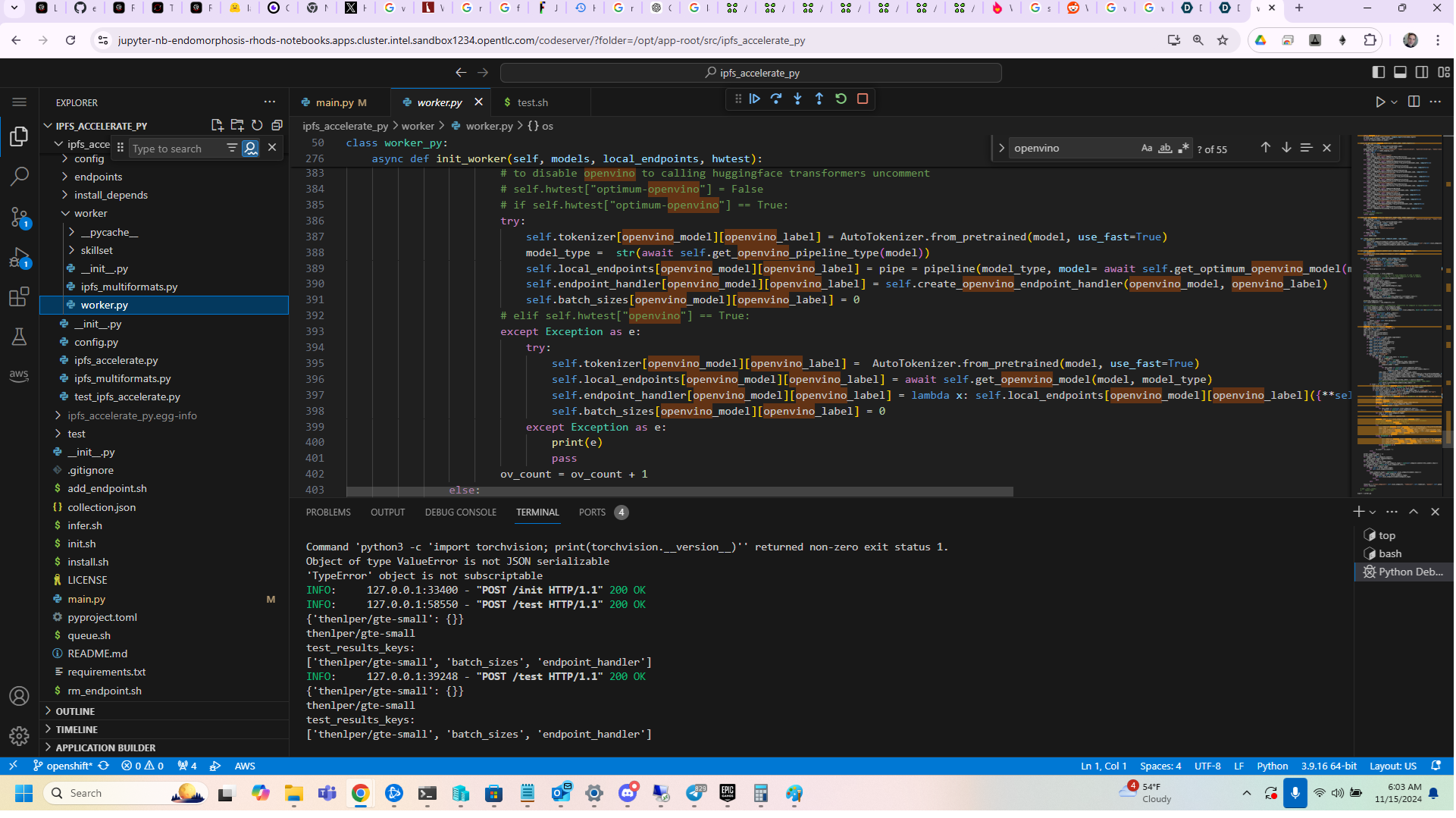Toggle Use Regular Expression in find widget

point(1184,149)
